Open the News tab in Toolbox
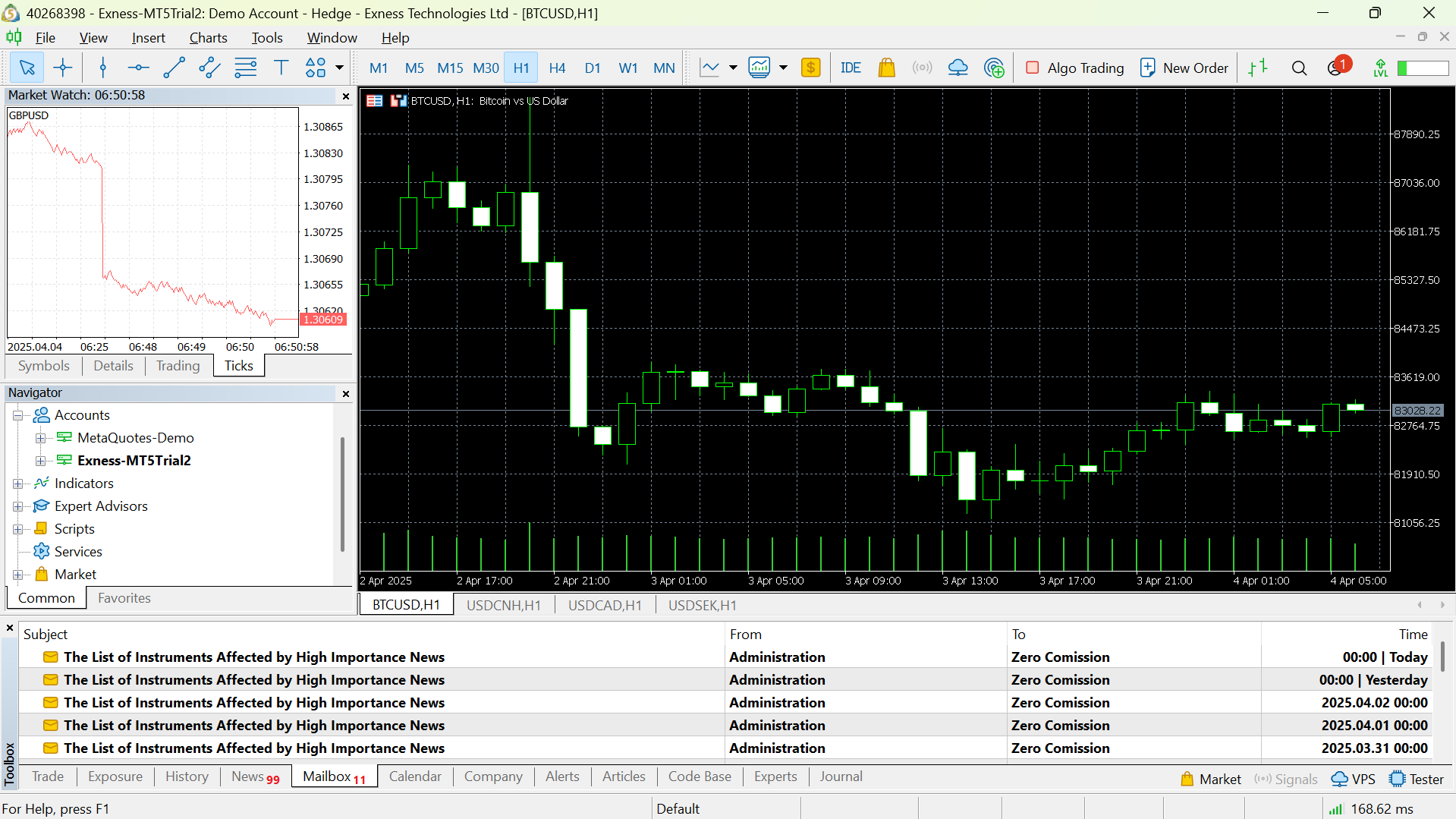The width and height of the screenshot is (1456, 819). click(256, 776)
